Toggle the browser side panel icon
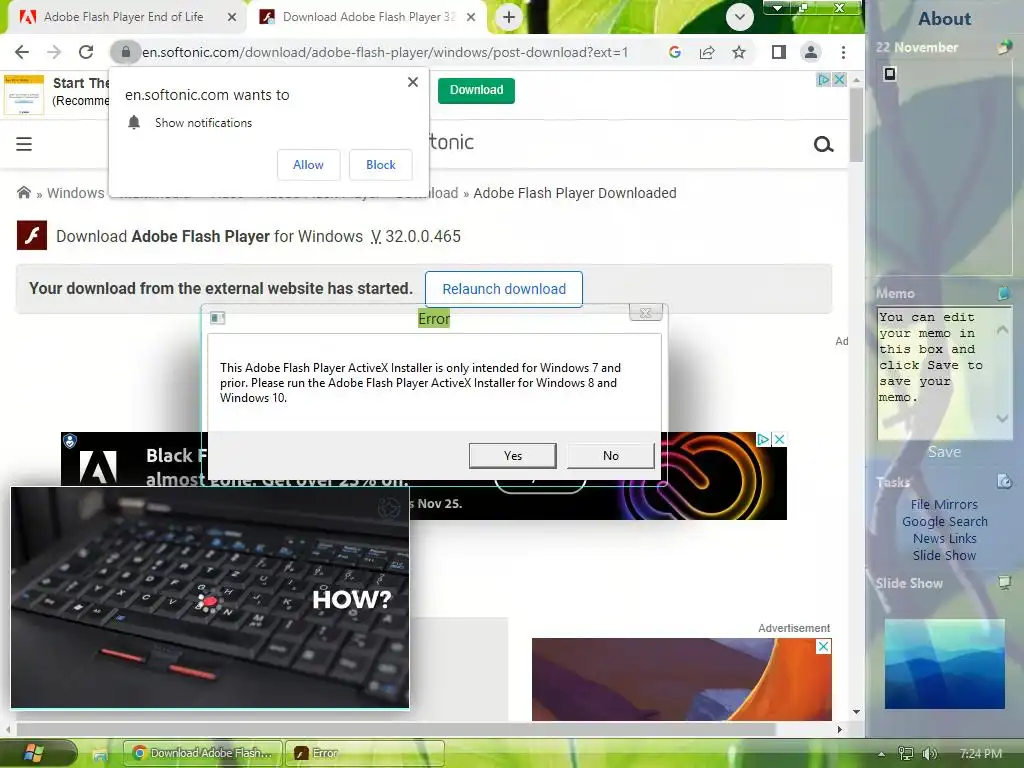 coord(778,52)
